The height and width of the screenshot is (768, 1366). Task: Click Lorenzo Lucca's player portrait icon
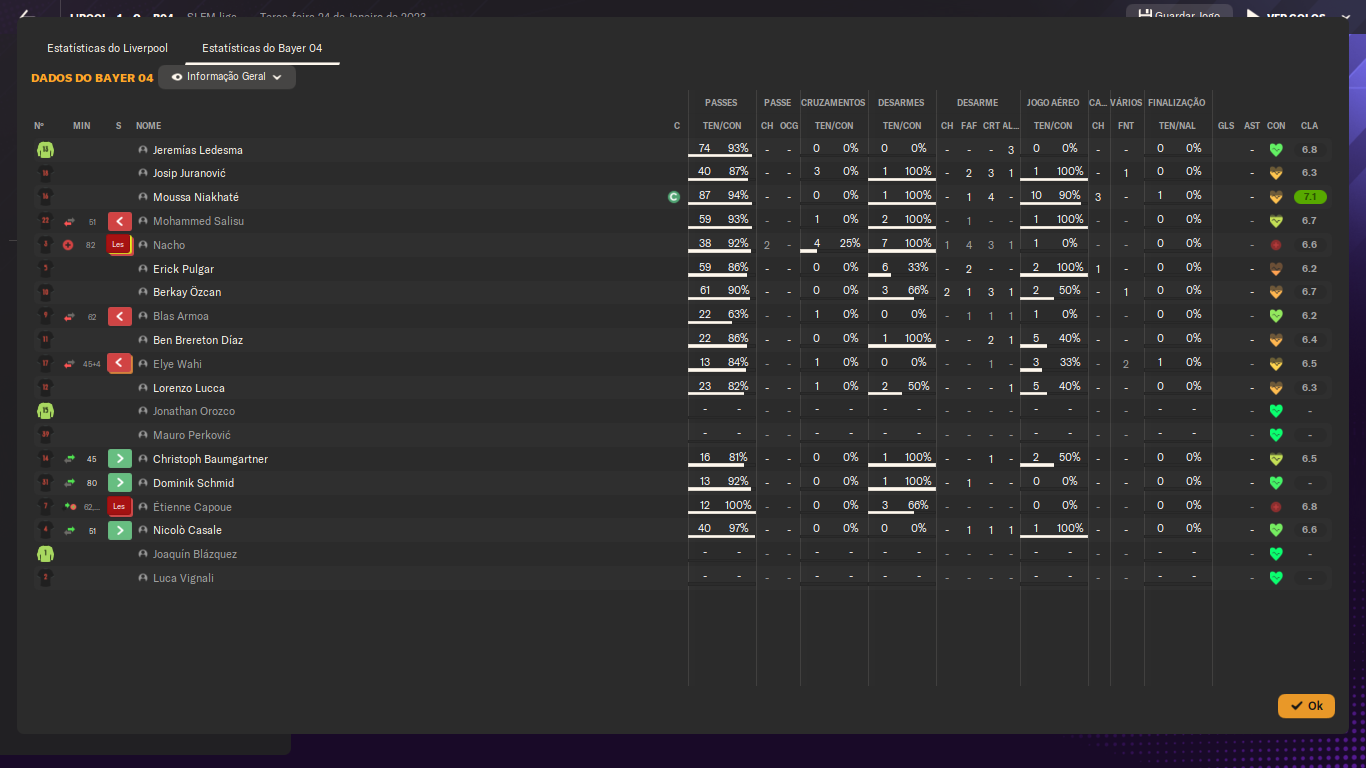[x=143, y=388]
